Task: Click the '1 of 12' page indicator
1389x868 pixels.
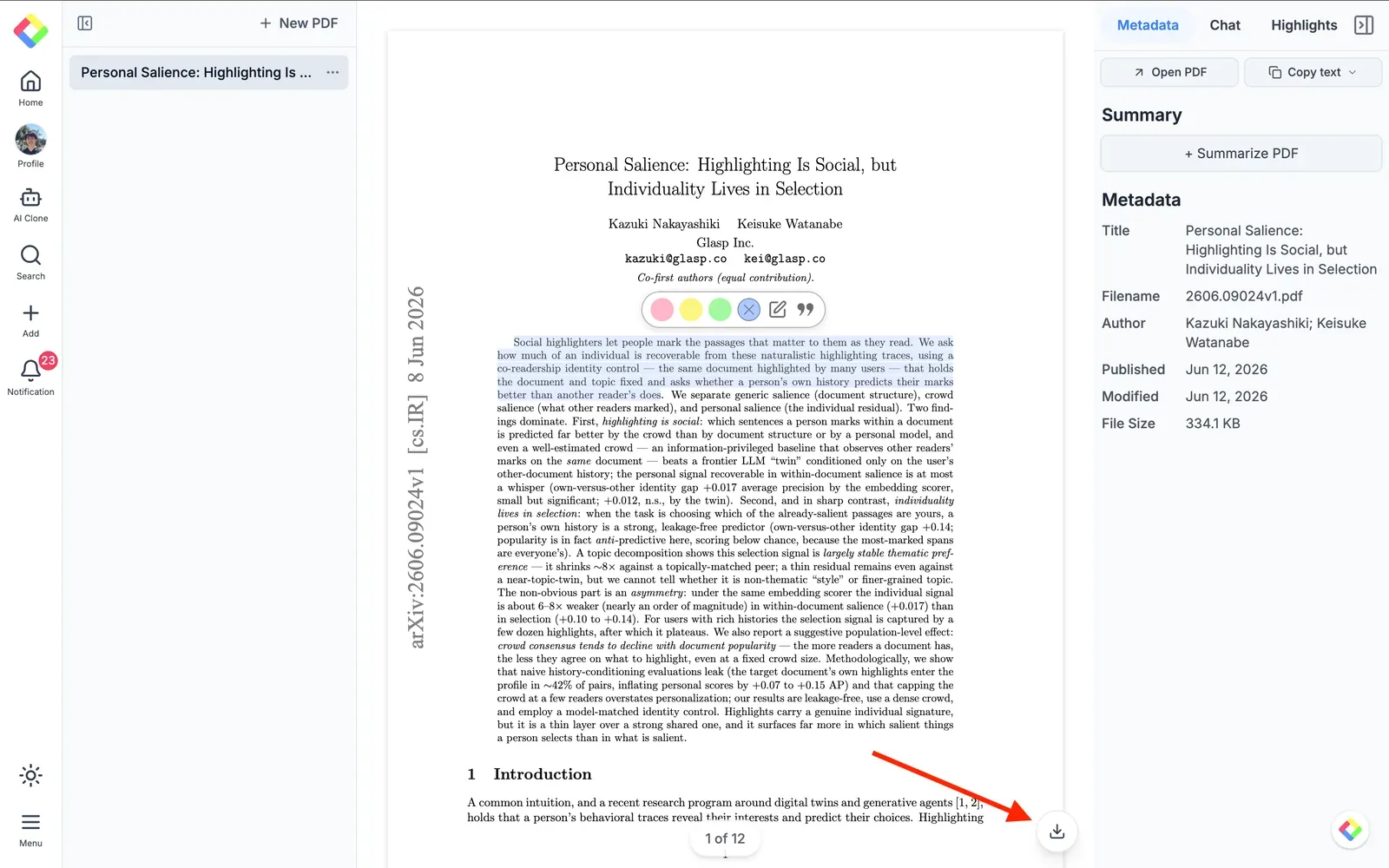Action: click(x=725, y=838)
